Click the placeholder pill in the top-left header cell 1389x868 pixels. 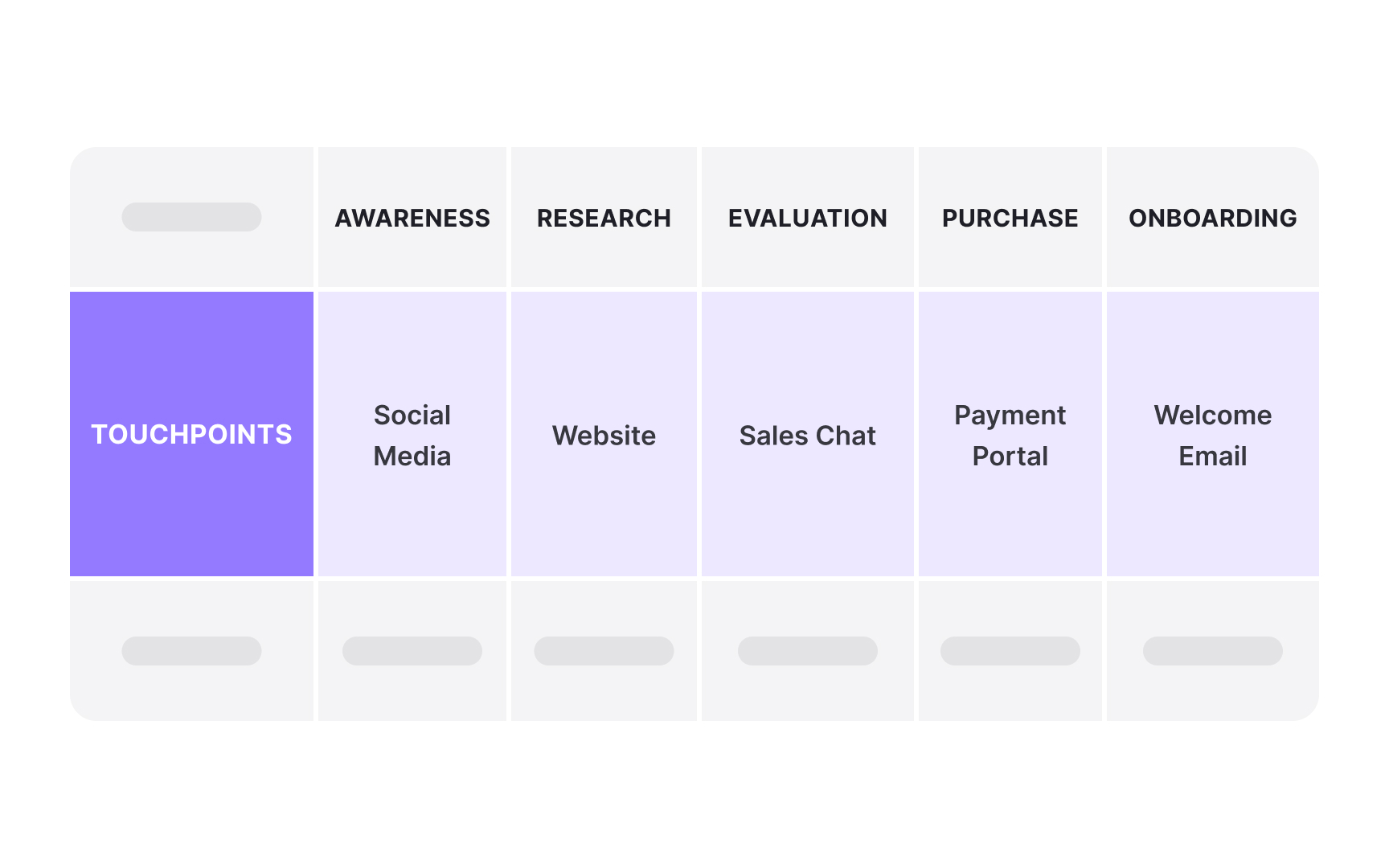191,217
